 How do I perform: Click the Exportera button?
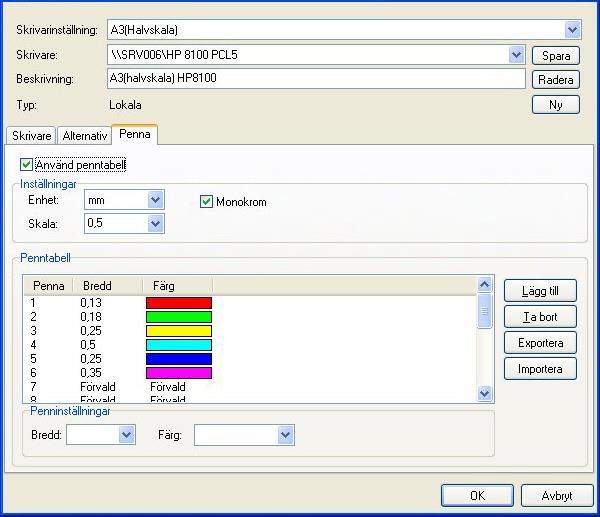click(540, 343)
